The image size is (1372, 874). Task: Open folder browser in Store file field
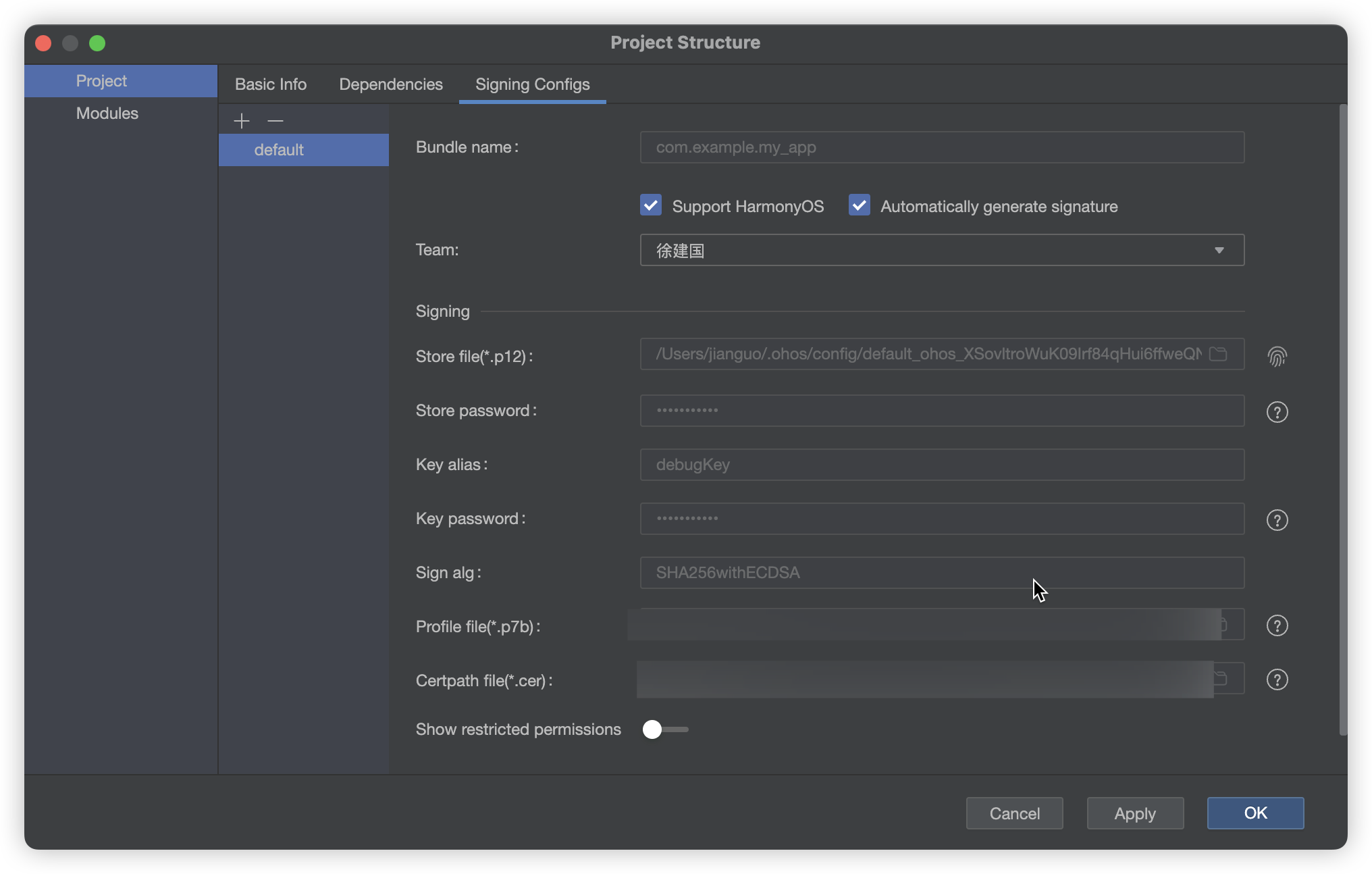pos(1218,354)
